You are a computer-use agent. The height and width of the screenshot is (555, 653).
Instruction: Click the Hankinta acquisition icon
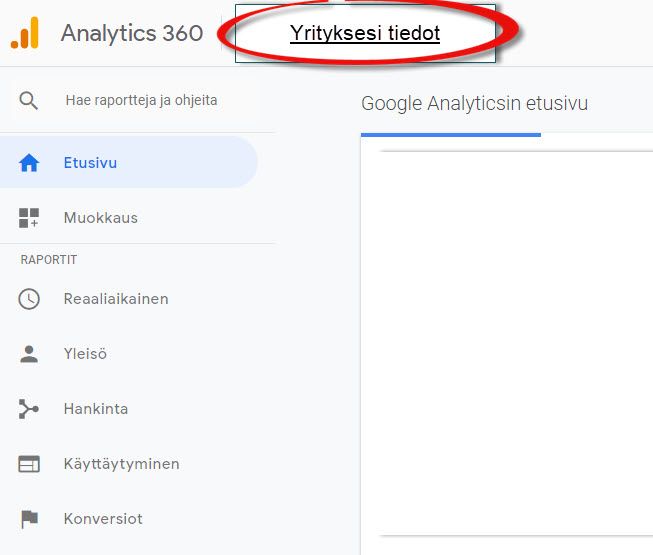pyautogui.click(x=29, y=409)
